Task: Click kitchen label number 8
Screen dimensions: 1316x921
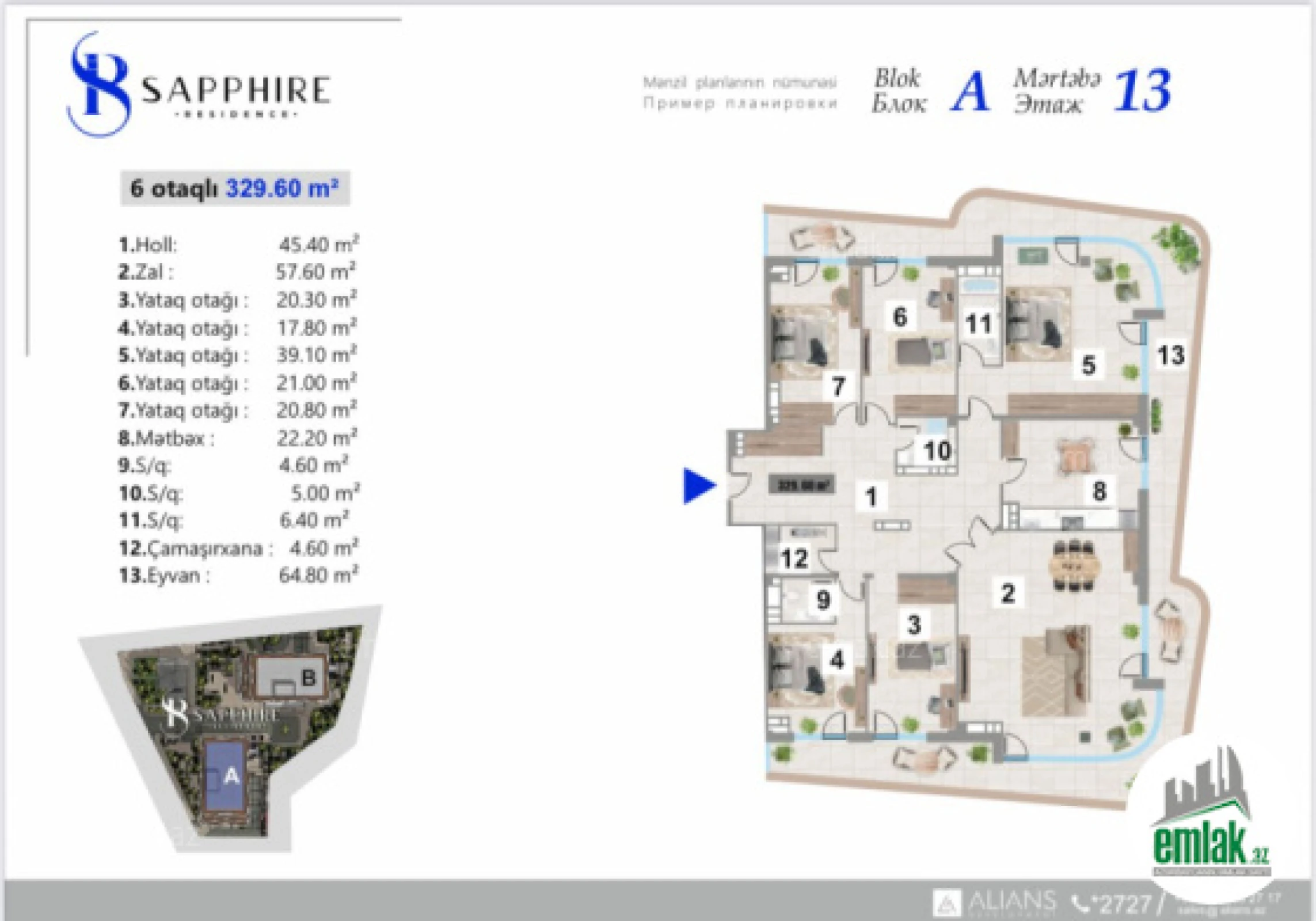Action: pyautogui.click(x=1099, y=491)
